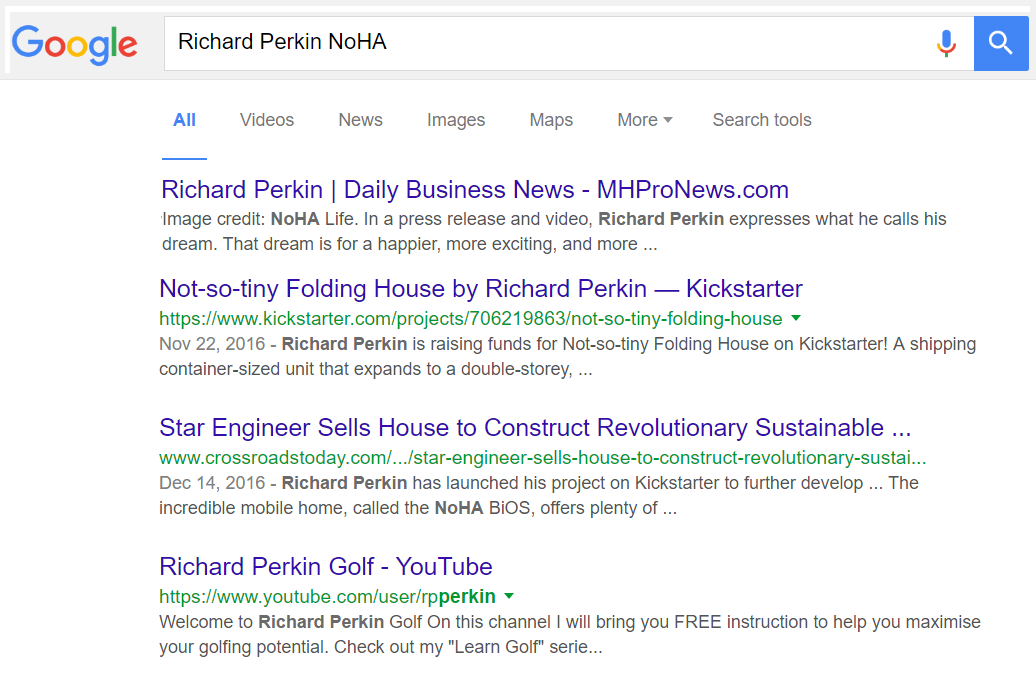Screen dimensions: 1036x689
Task: Switch to the Videos tab
Action: 267,120
